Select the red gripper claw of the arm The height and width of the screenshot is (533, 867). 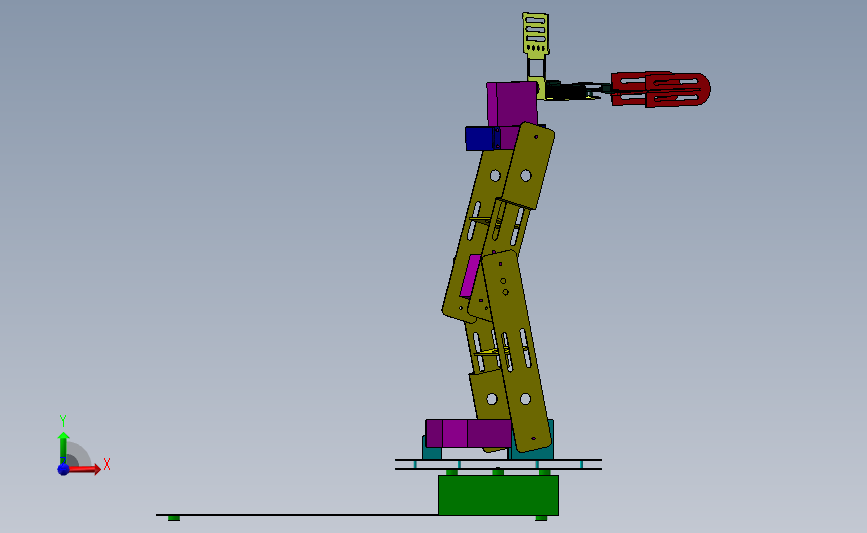coord(660,88)
